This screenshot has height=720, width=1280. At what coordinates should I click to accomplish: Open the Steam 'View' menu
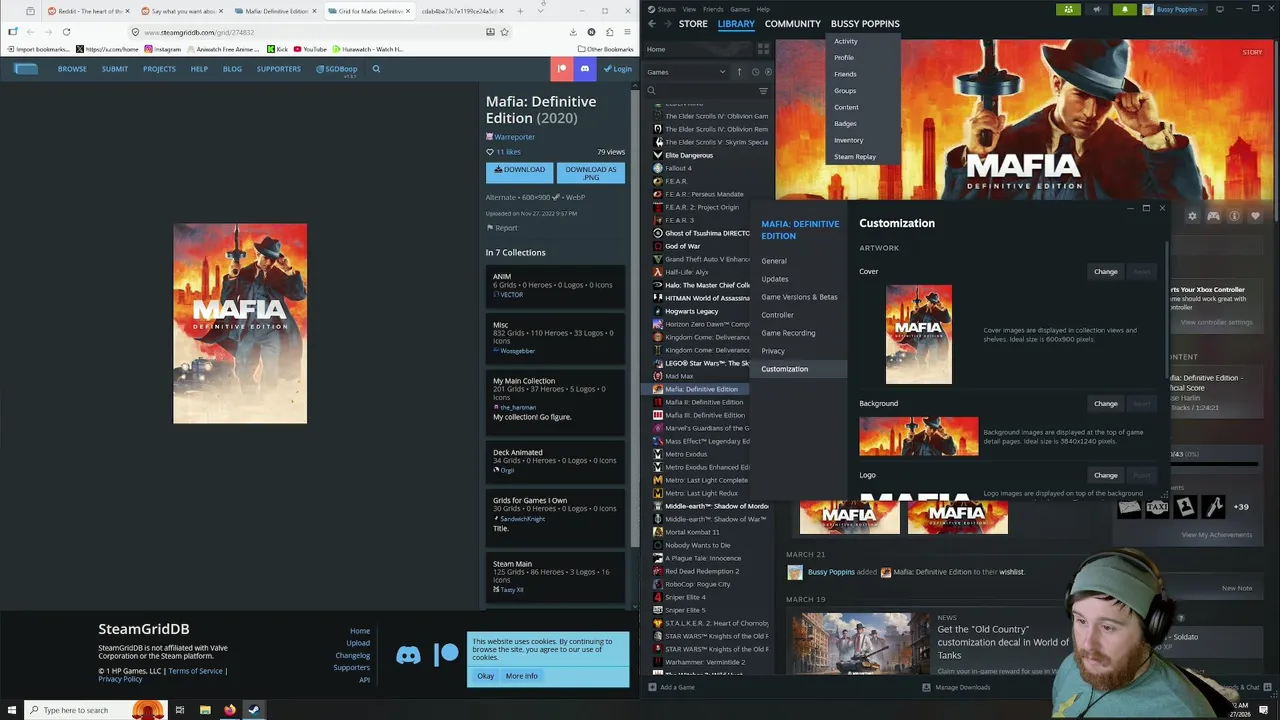pyautogui.click(x=689, y=9)
